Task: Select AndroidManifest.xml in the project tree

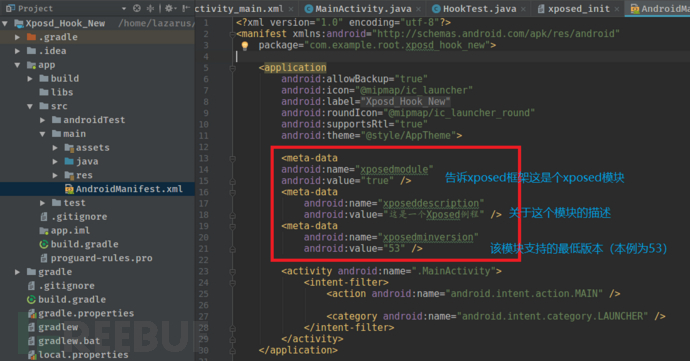Action: [x=129, y=189]
